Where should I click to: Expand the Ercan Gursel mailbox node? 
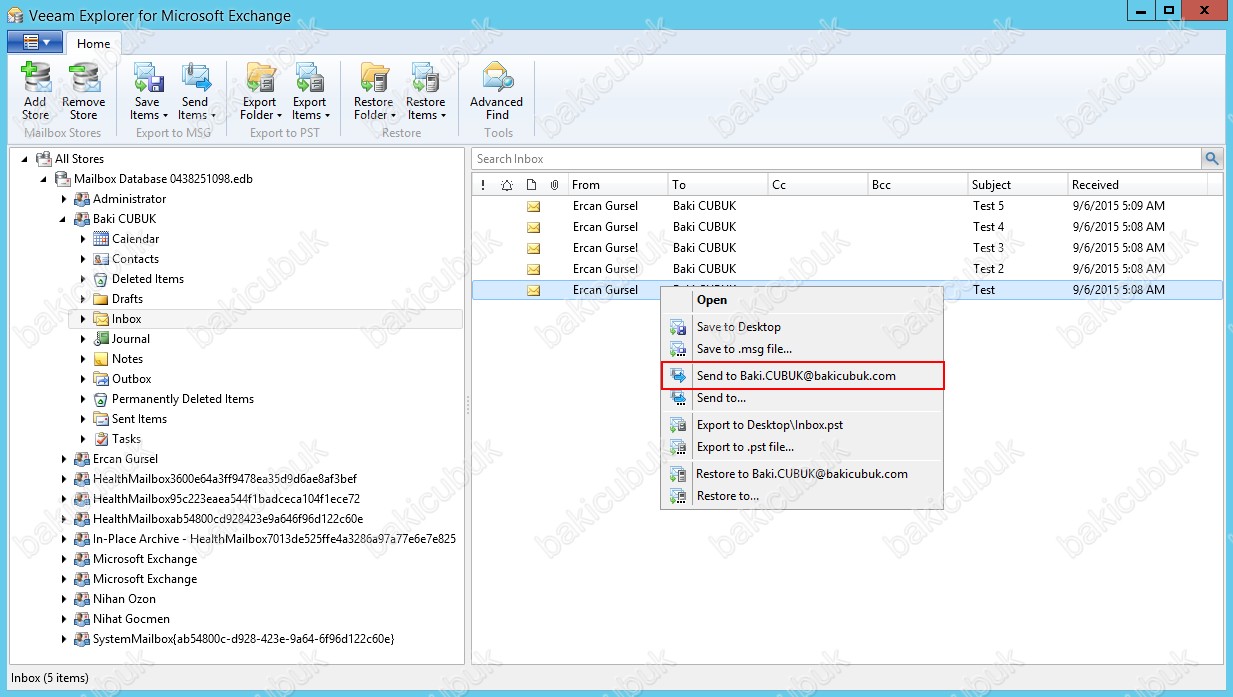[64, 459]
